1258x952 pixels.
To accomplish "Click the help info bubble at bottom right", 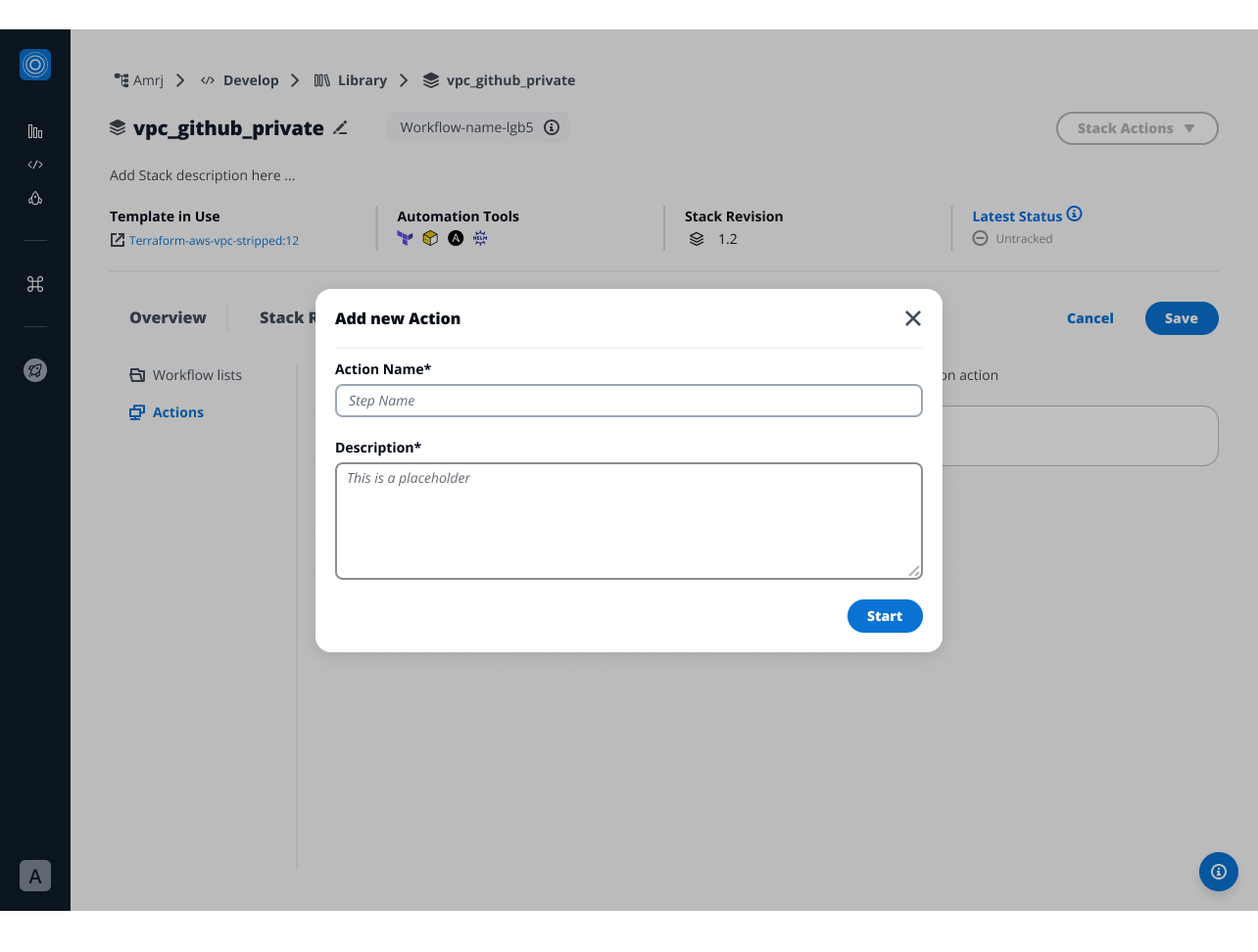I will pos(1218,872).
